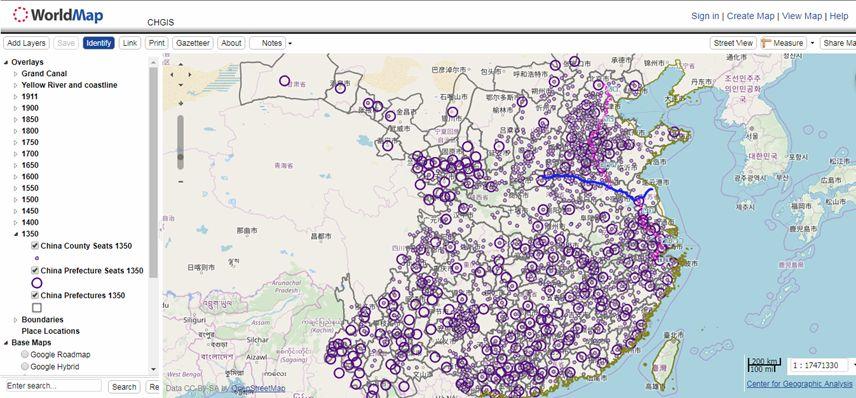Screen dimensions: 856x398
Task: Click the Help link
Action: [839, 16]
